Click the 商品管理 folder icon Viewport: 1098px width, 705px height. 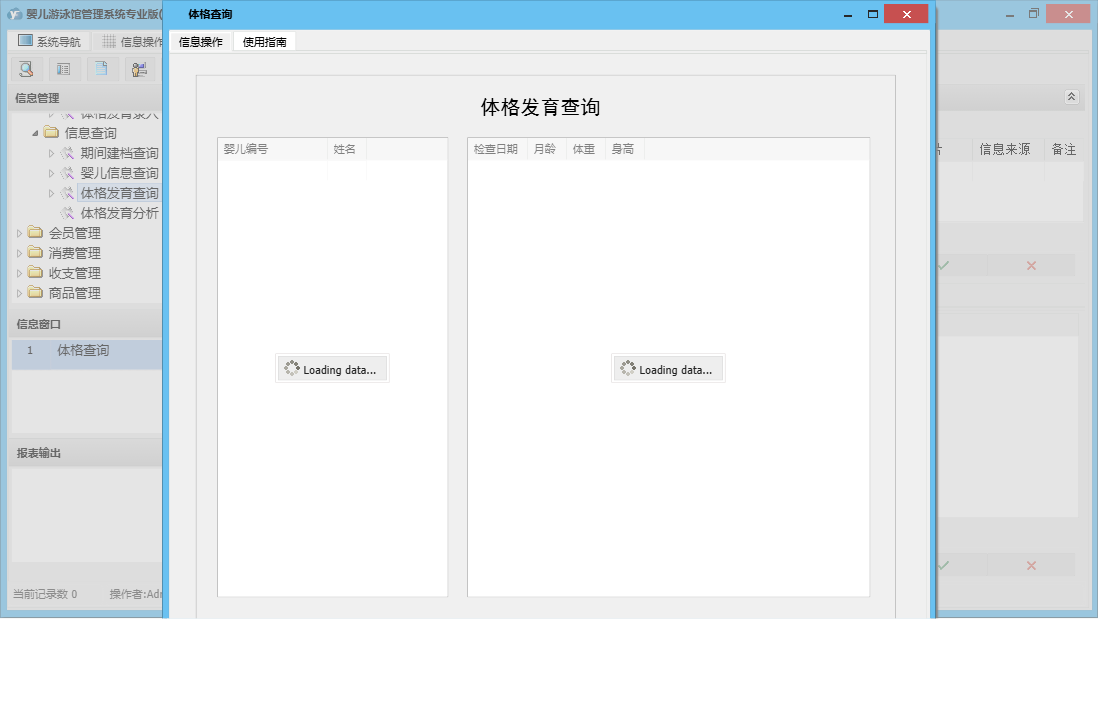(37, 292)
